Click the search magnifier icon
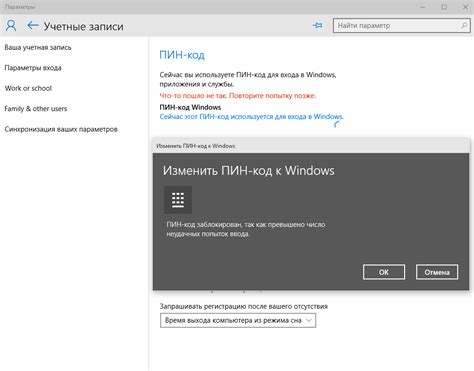474x371 pixels. click(x=464, y=25)
